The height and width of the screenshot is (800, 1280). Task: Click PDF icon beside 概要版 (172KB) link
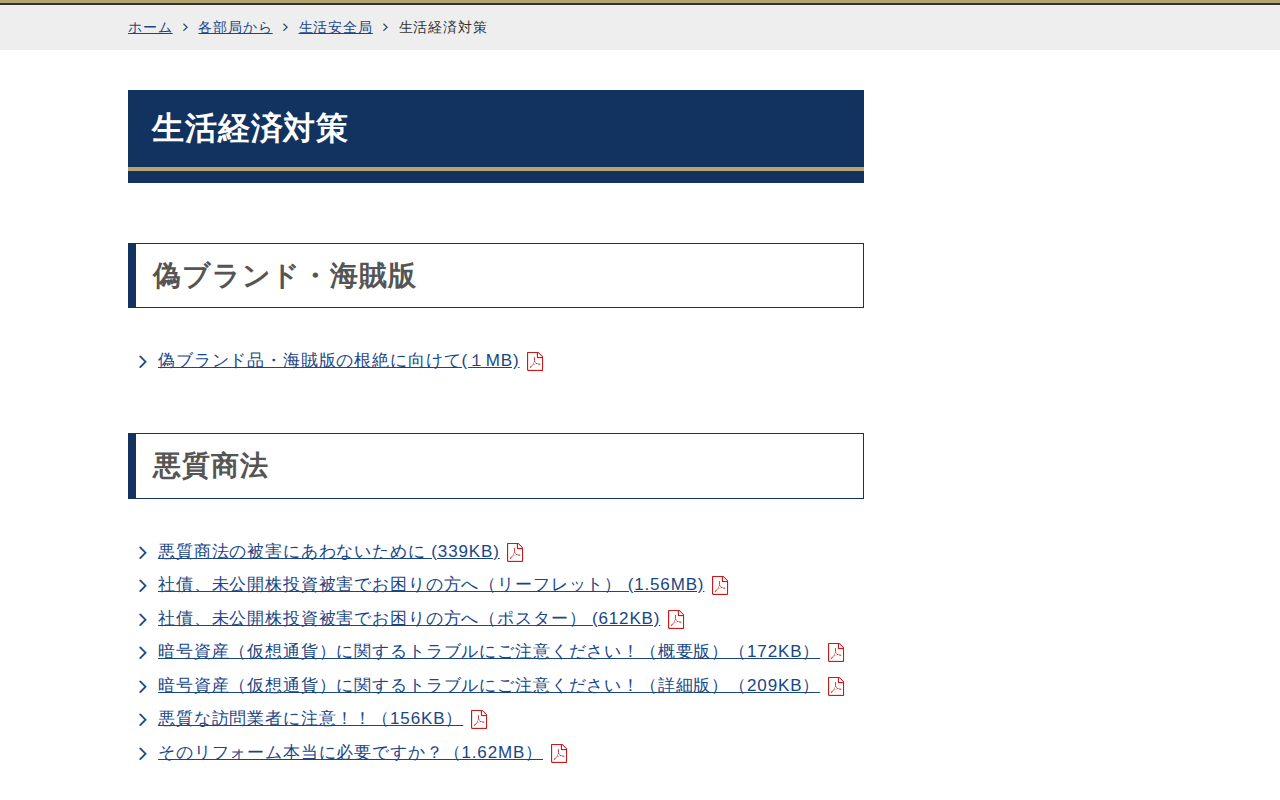[836, 653]
